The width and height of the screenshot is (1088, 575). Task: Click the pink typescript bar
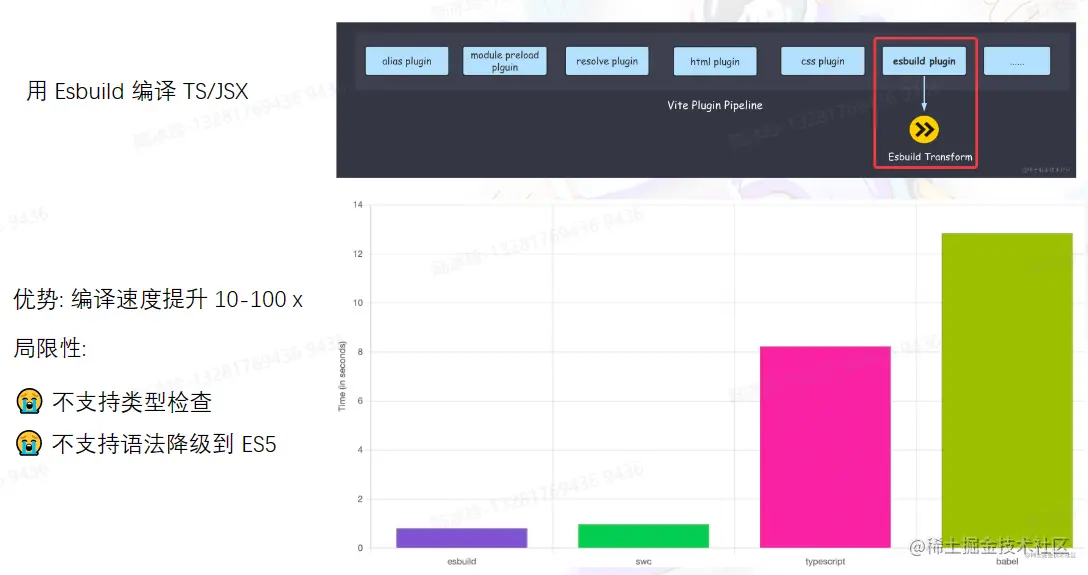click(x=825, y=447)
